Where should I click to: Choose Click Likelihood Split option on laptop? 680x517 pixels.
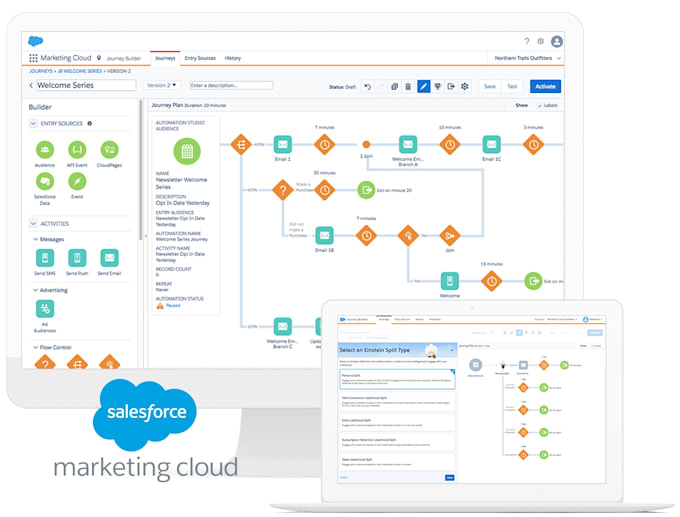click(x=396, y=422)
